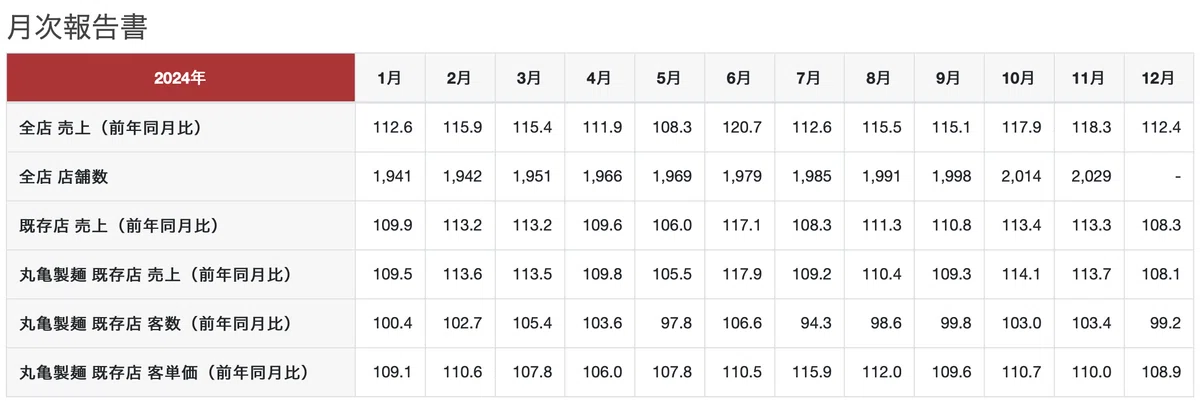Select the 10月 column header
The height and width of the screenshot is (403, 1200).
[x=1020, y=78]
